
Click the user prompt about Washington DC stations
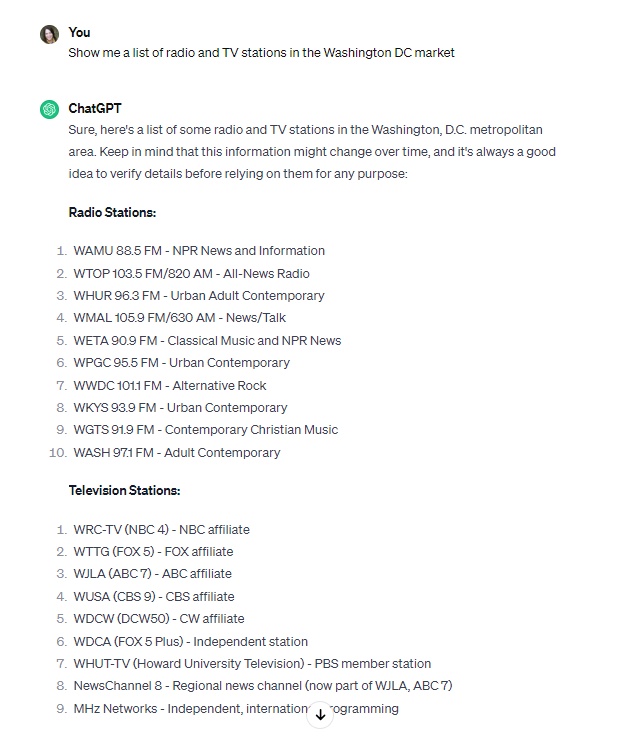[261, 52]
